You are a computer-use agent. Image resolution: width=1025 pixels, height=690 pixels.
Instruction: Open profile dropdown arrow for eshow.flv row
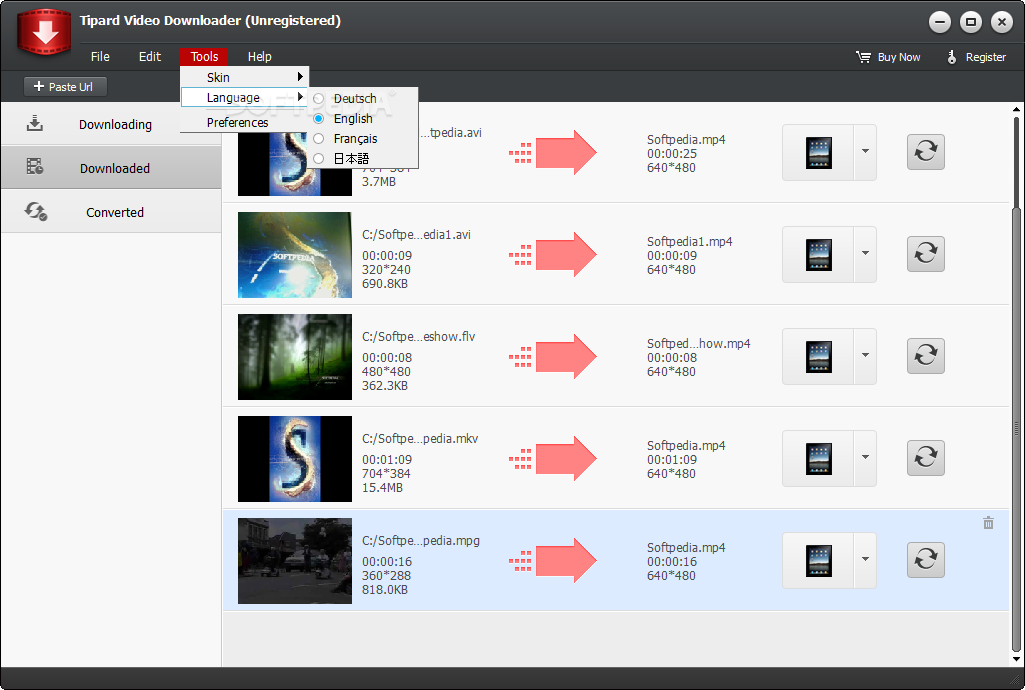pyautogui.click(x=865, y=355)
